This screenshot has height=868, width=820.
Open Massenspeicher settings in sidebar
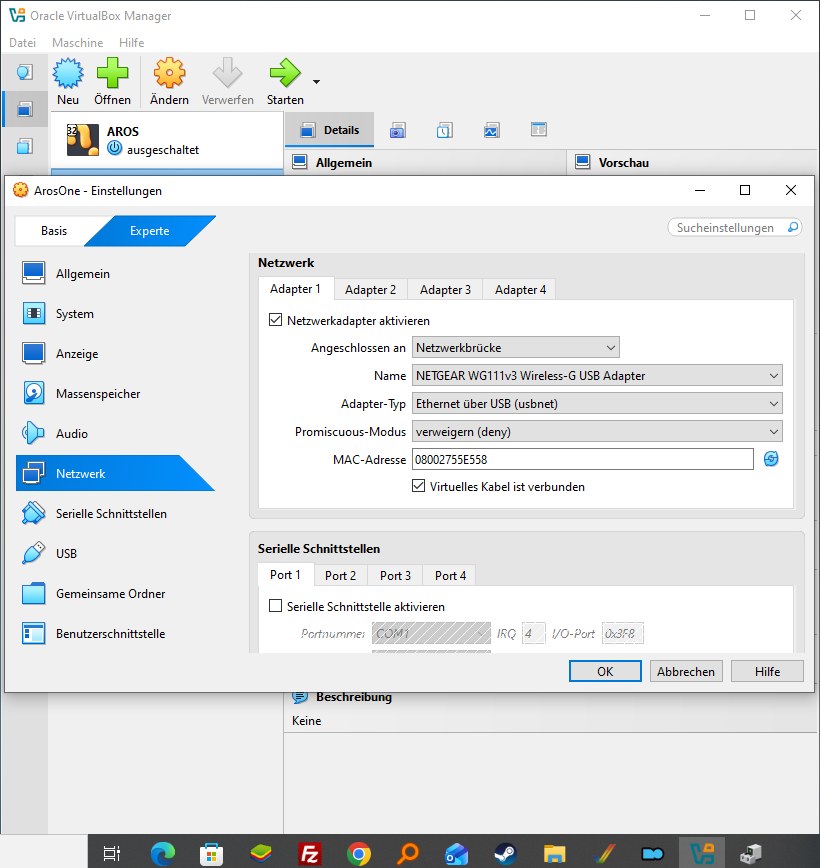tap(98, 394)
